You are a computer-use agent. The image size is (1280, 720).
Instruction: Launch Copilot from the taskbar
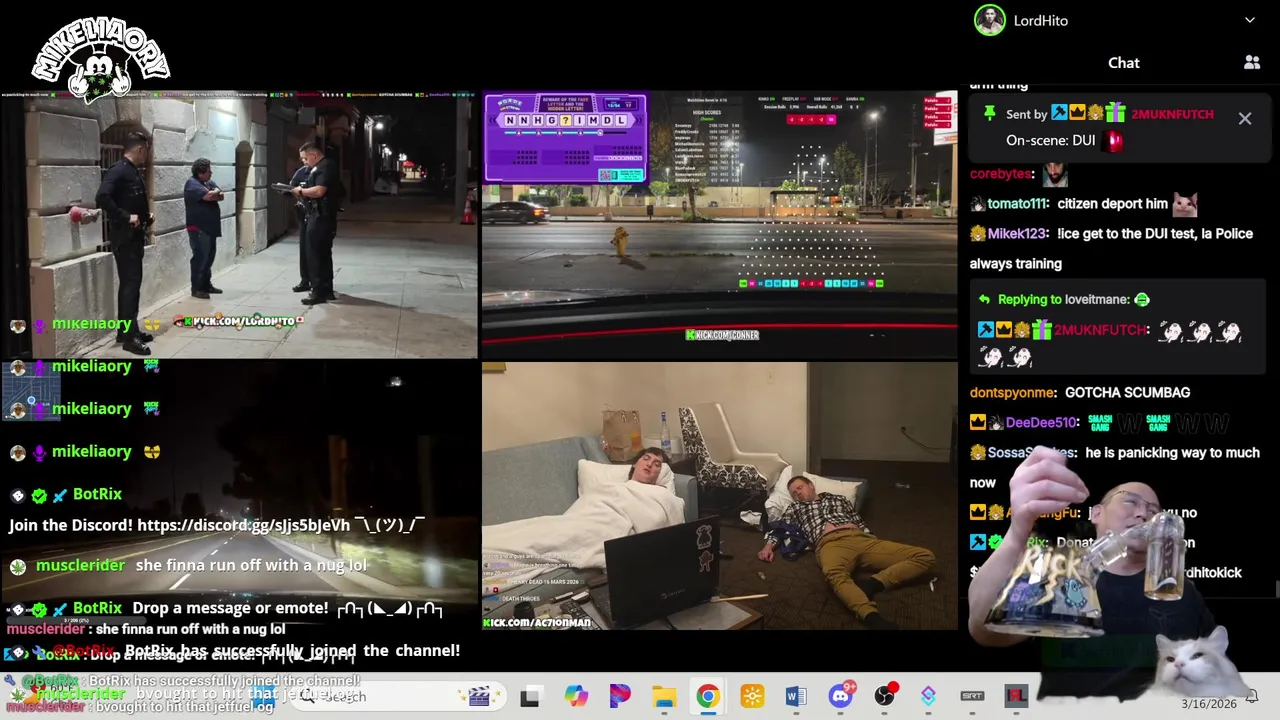(x=576, y=696)
